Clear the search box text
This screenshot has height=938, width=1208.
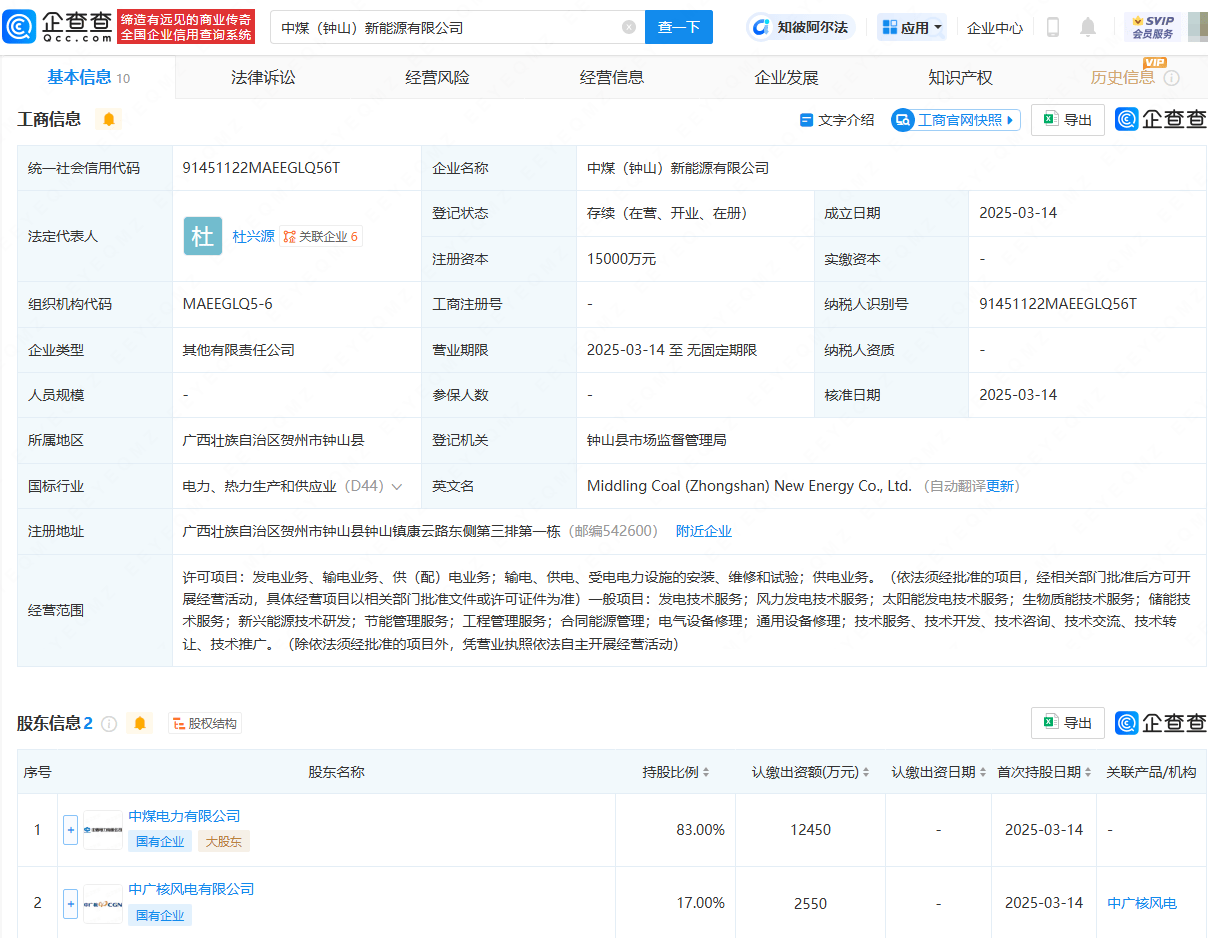click(629, 28)
